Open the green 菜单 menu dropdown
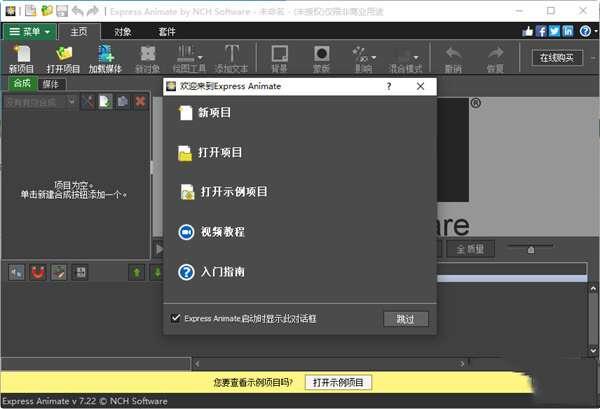This screenshot has height=409, width=600. (30, 32)
